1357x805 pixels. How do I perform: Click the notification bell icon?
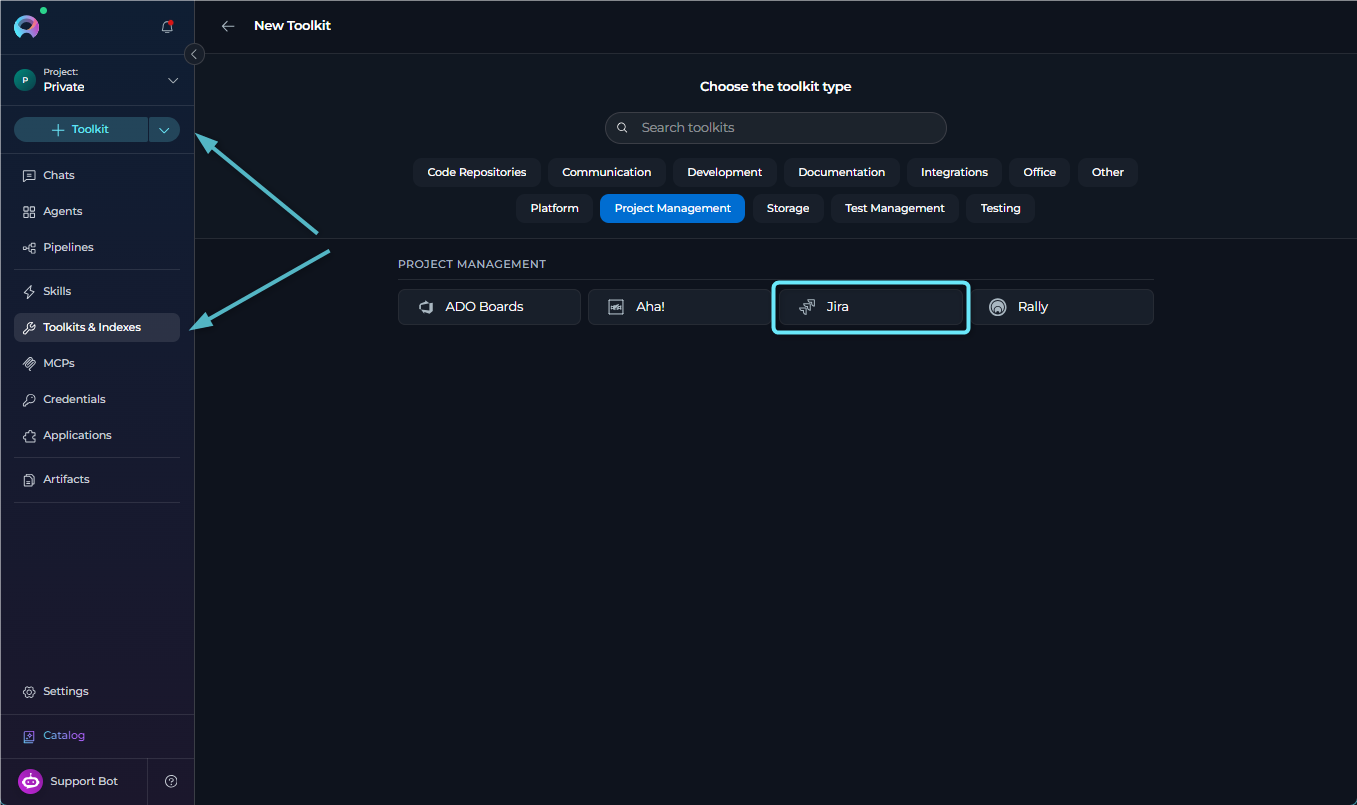click(167, 27)
